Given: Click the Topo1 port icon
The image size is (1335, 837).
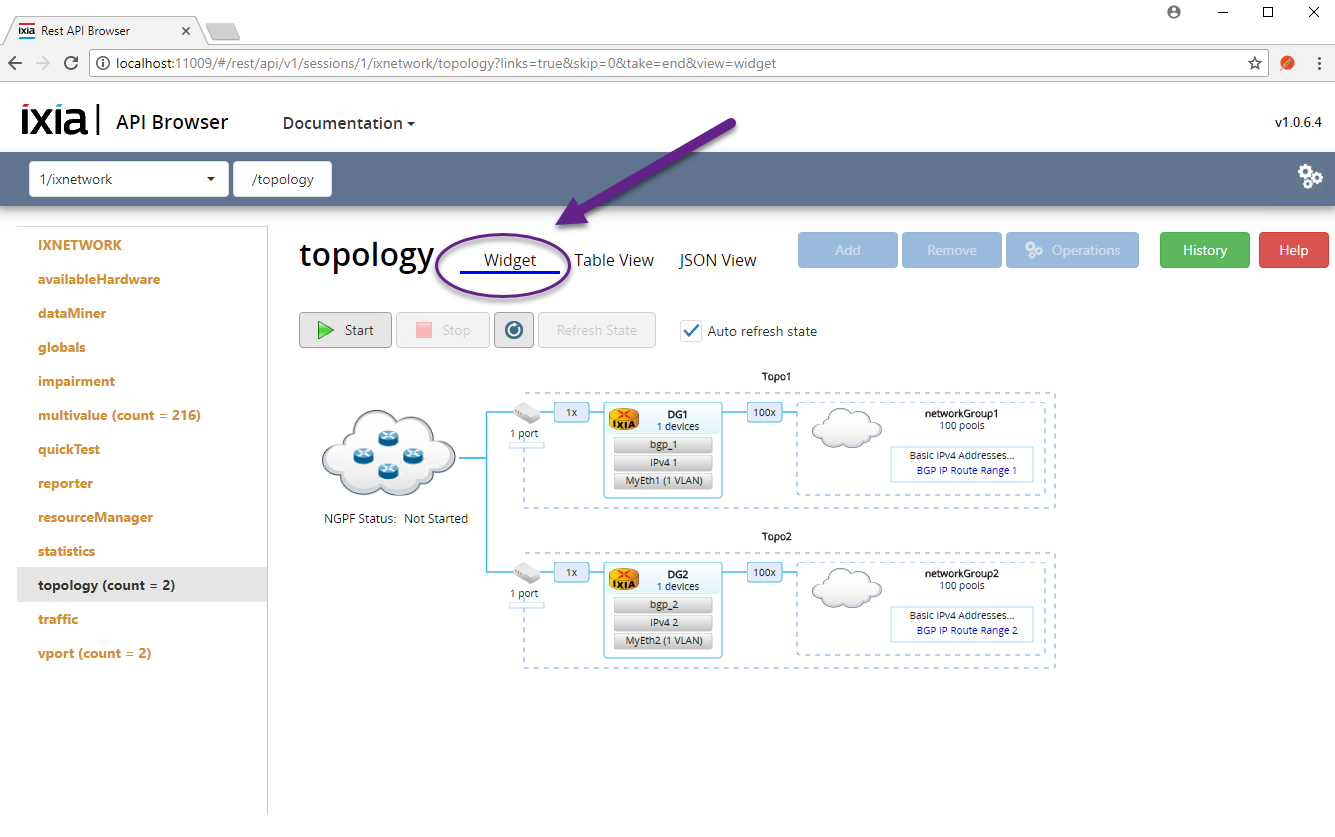Looking at the screenshot, I should click(526, 413).
